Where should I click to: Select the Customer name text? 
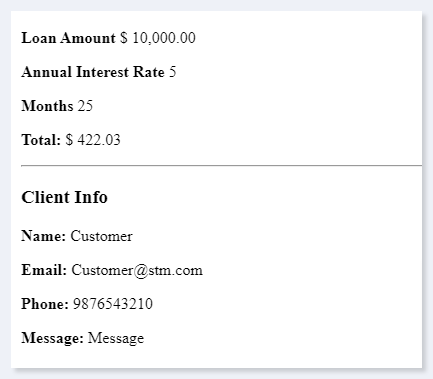point(101,236)
